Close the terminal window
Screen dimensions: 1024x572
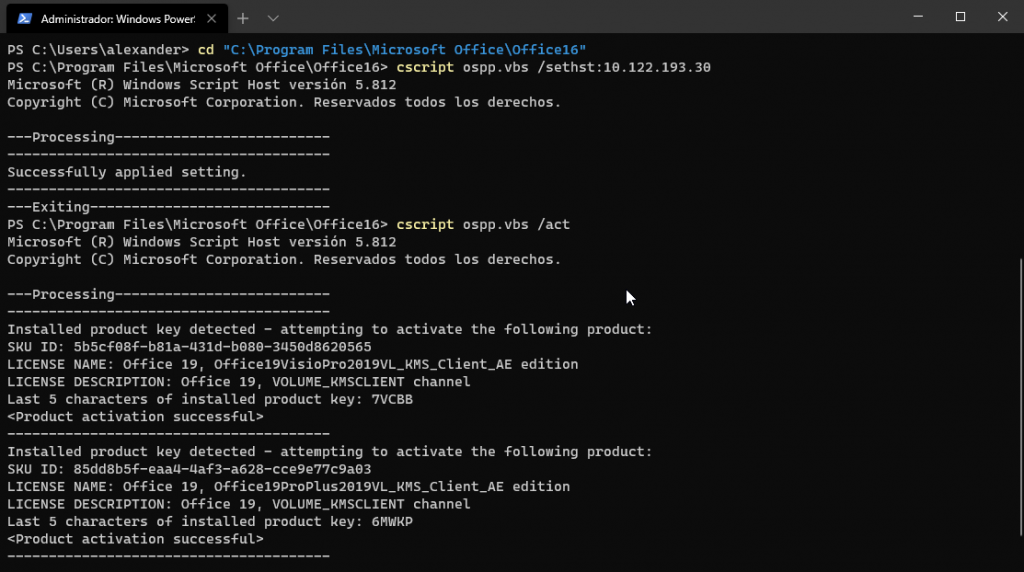(x=1002, y=16)
